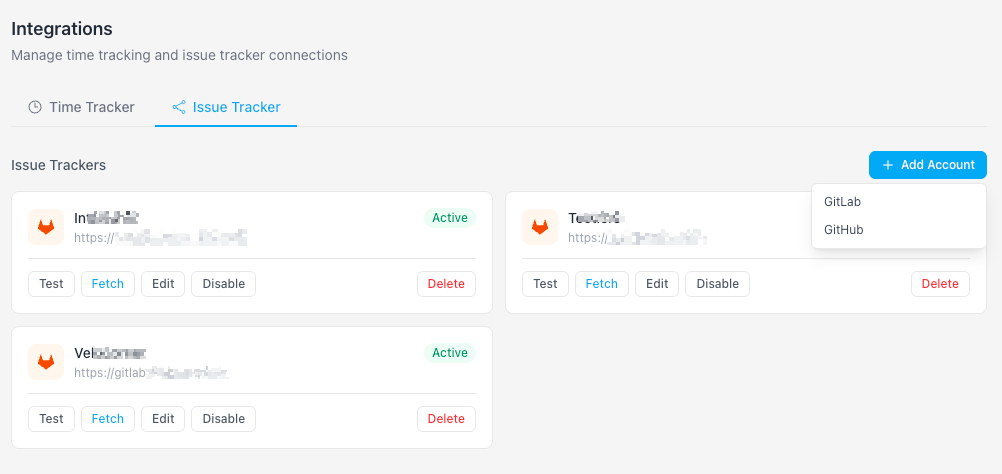Disable the second tracker in right card

[718, 284]
